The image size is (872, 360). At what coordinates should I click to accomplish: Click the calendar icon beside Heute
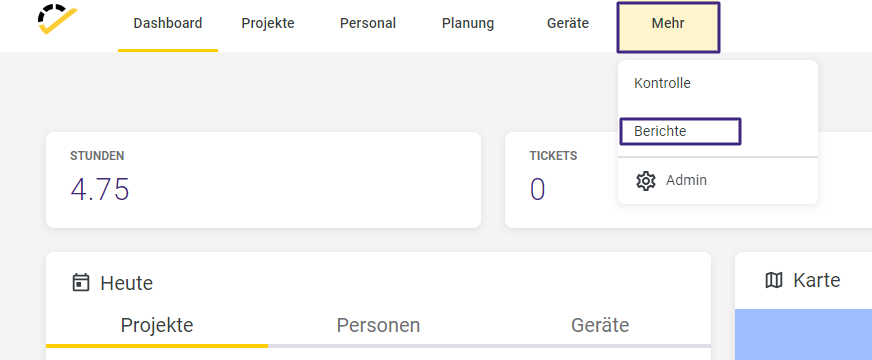[81, 283]
